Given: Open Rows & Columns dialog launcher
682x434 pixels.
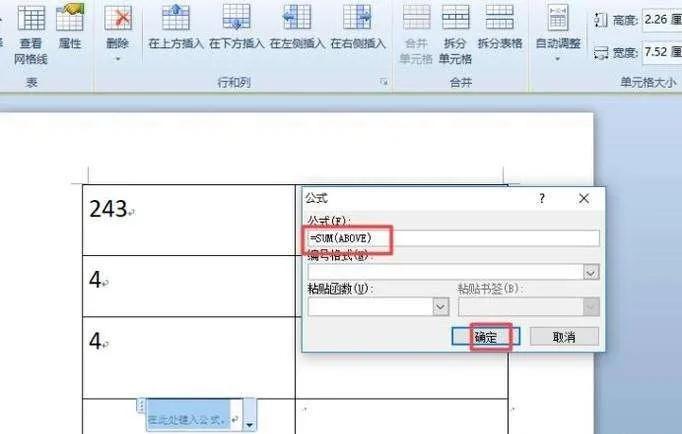Looking at the screenshot, I should [384, 82].
